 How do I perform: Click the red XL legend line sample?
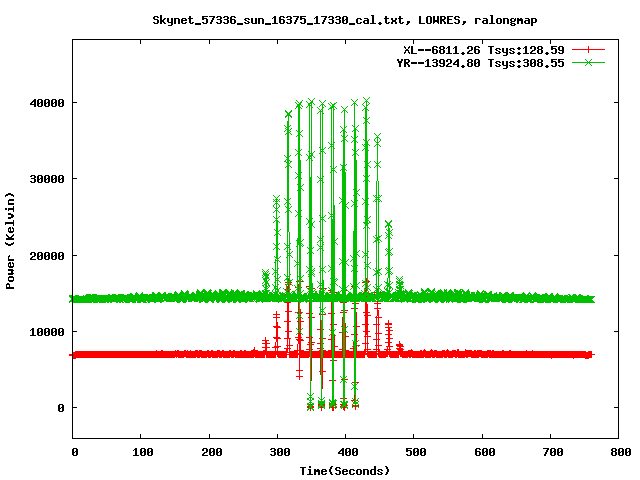[x=588, y=50]
